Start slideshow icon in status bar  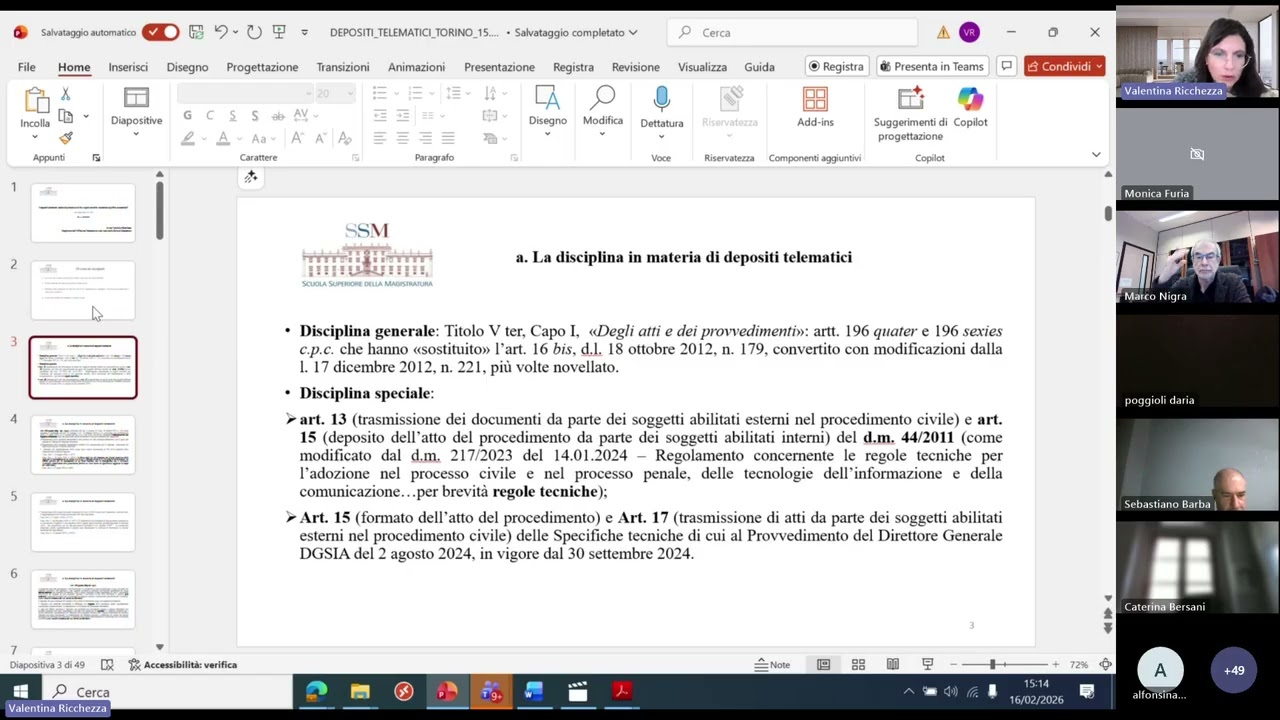point(928,665)
